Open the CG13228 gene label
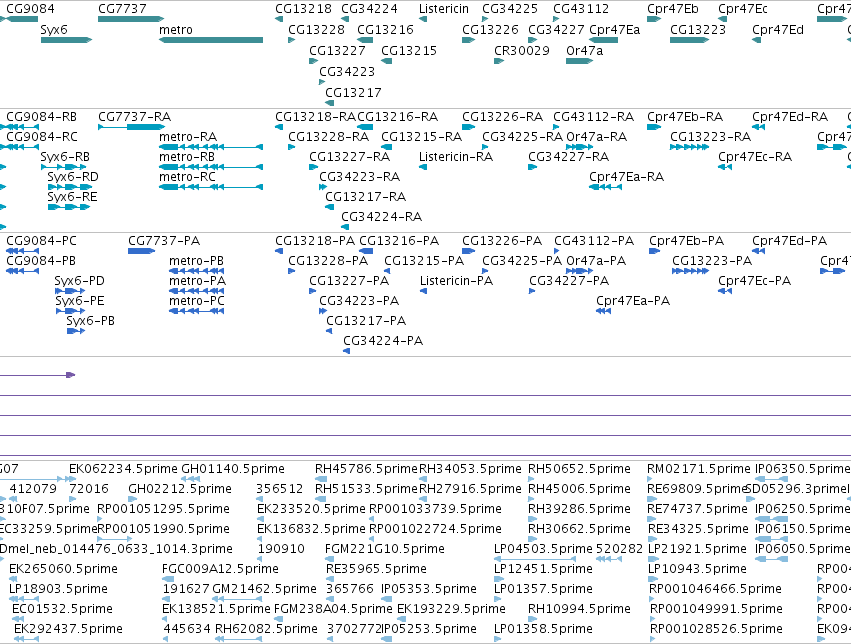 (316, 30)
